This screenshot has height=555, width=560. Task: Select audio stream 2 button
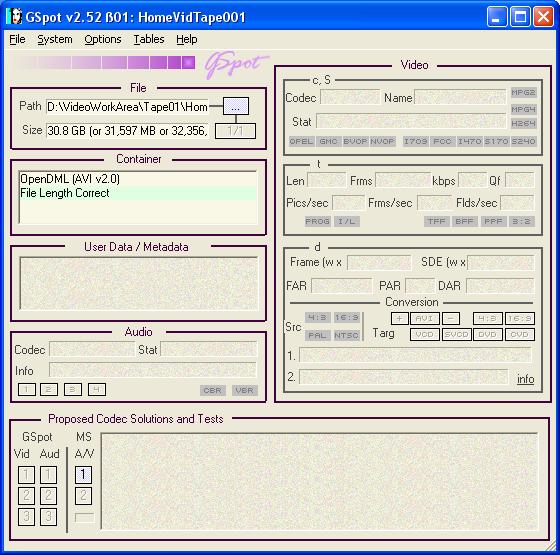coord(49,390)
